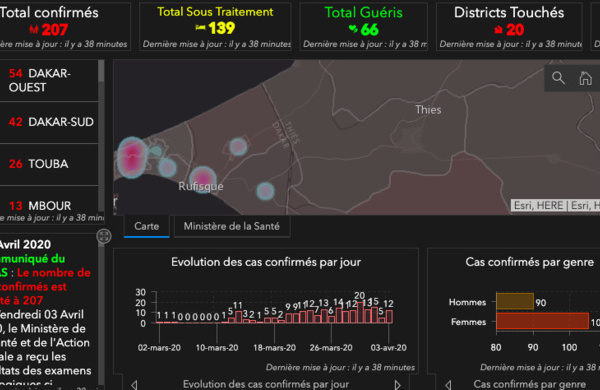Select DAKAR-OUEST in the district list

(x=49, y=80)
